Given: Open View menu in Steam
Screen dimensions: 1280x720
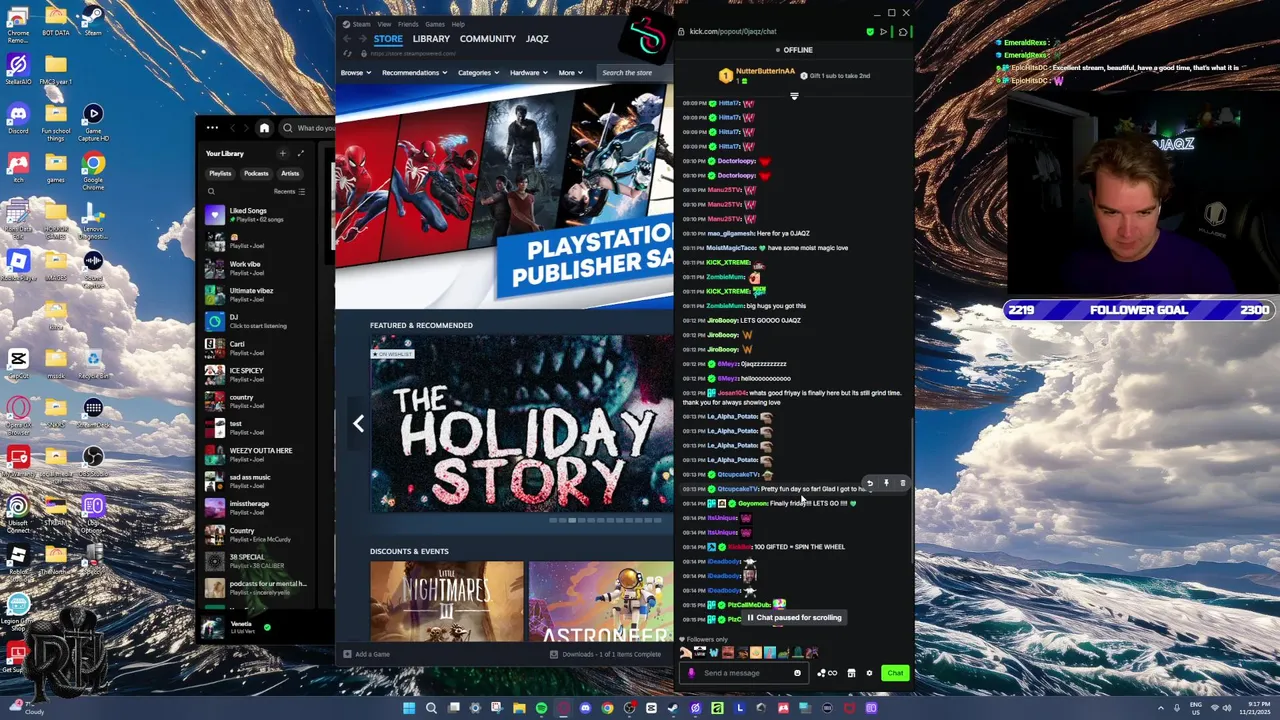Looking at the screenshot, I should (x=384, y=24).
